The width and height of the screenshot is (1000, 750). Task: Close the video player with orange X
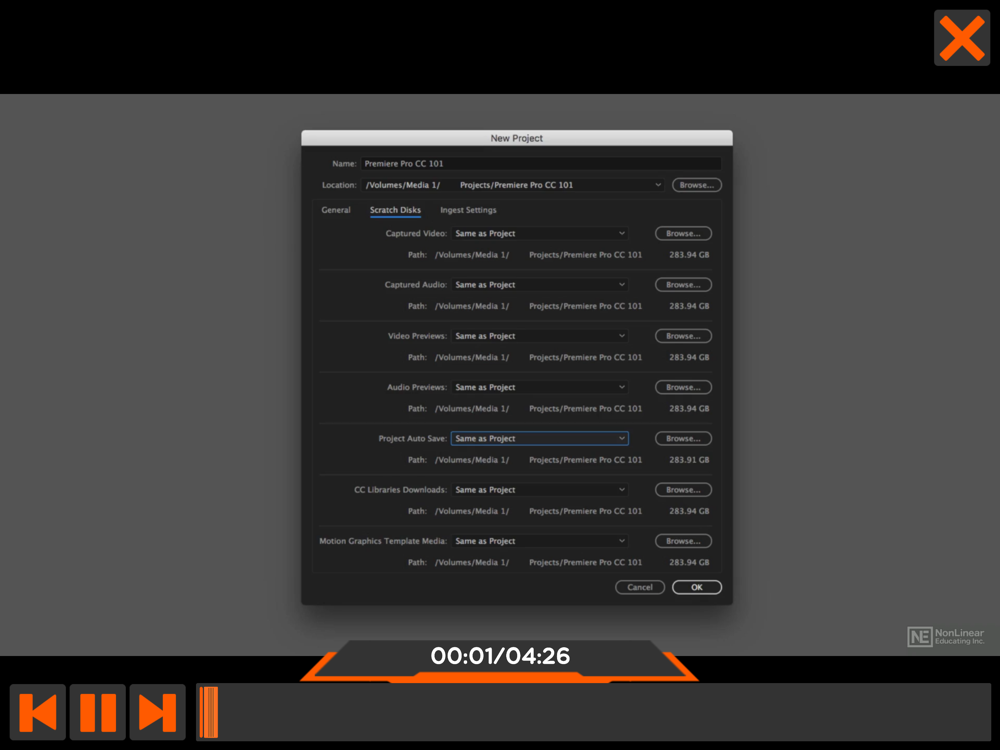(962, 38)
